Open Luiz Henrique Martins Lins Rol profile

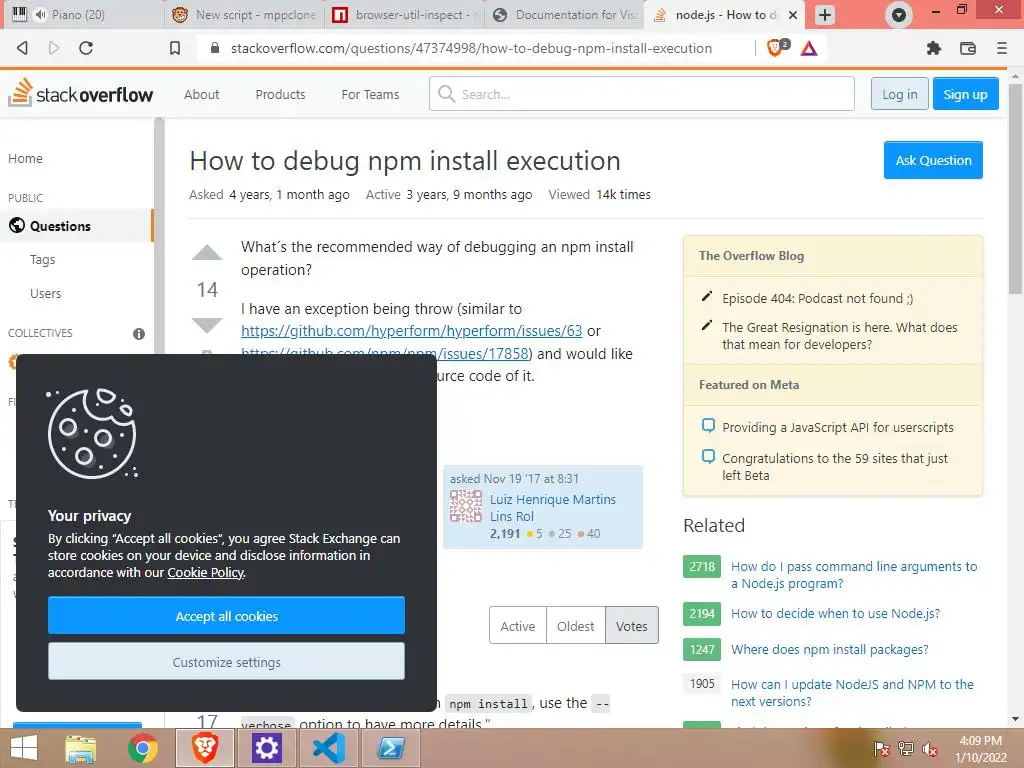[x=552, y=507]
